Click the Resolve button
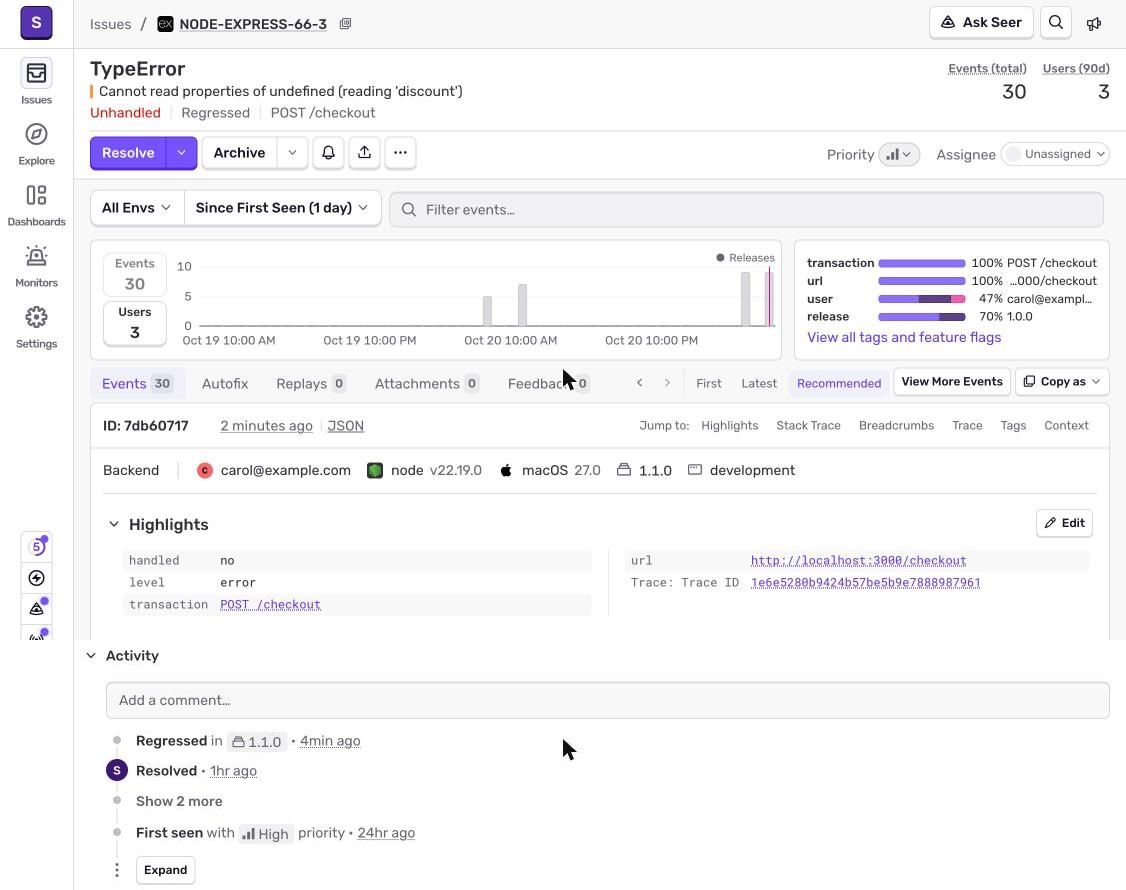 pos(128,153)
